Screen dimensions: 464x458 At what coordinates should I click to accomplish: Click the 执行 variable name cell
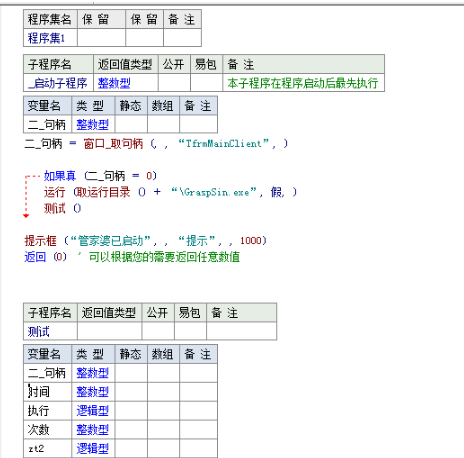[48, 410]
